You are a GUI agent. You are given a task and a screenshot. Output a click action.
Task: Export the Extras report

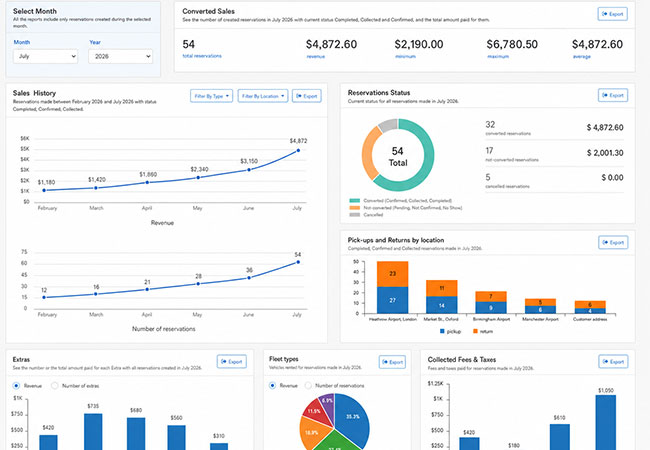[x=232, y=361]
